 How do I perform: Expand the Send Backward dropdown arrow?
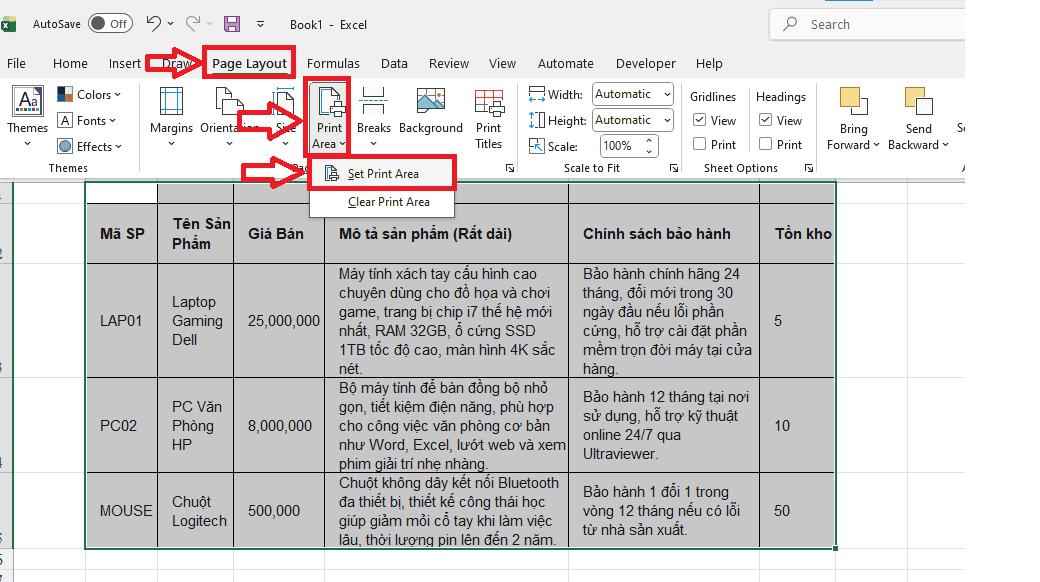pyautogui.click(x=945, y=145)
